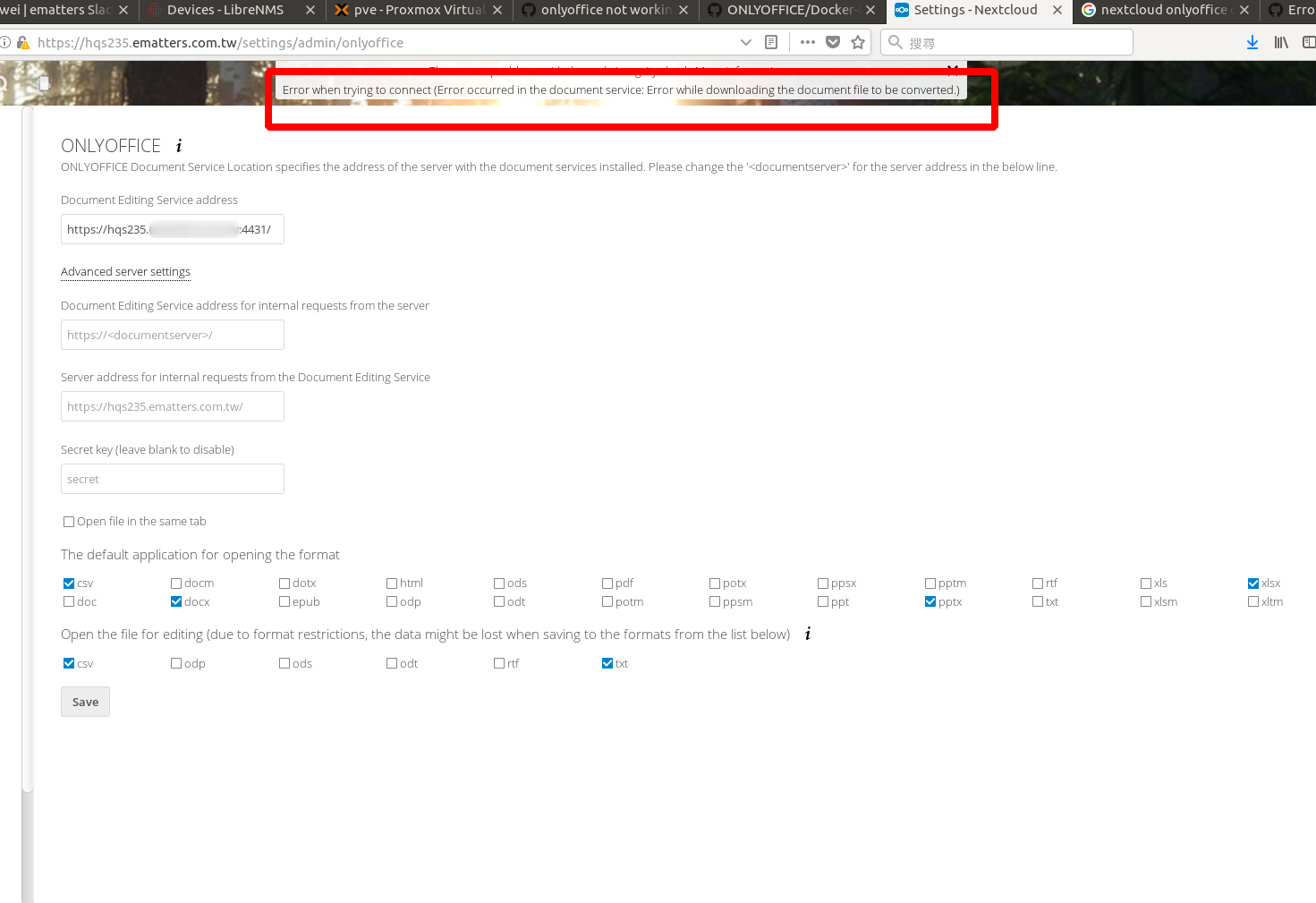Toggle Open file in the same tab
1316x903 pixels.
(69, 522)
